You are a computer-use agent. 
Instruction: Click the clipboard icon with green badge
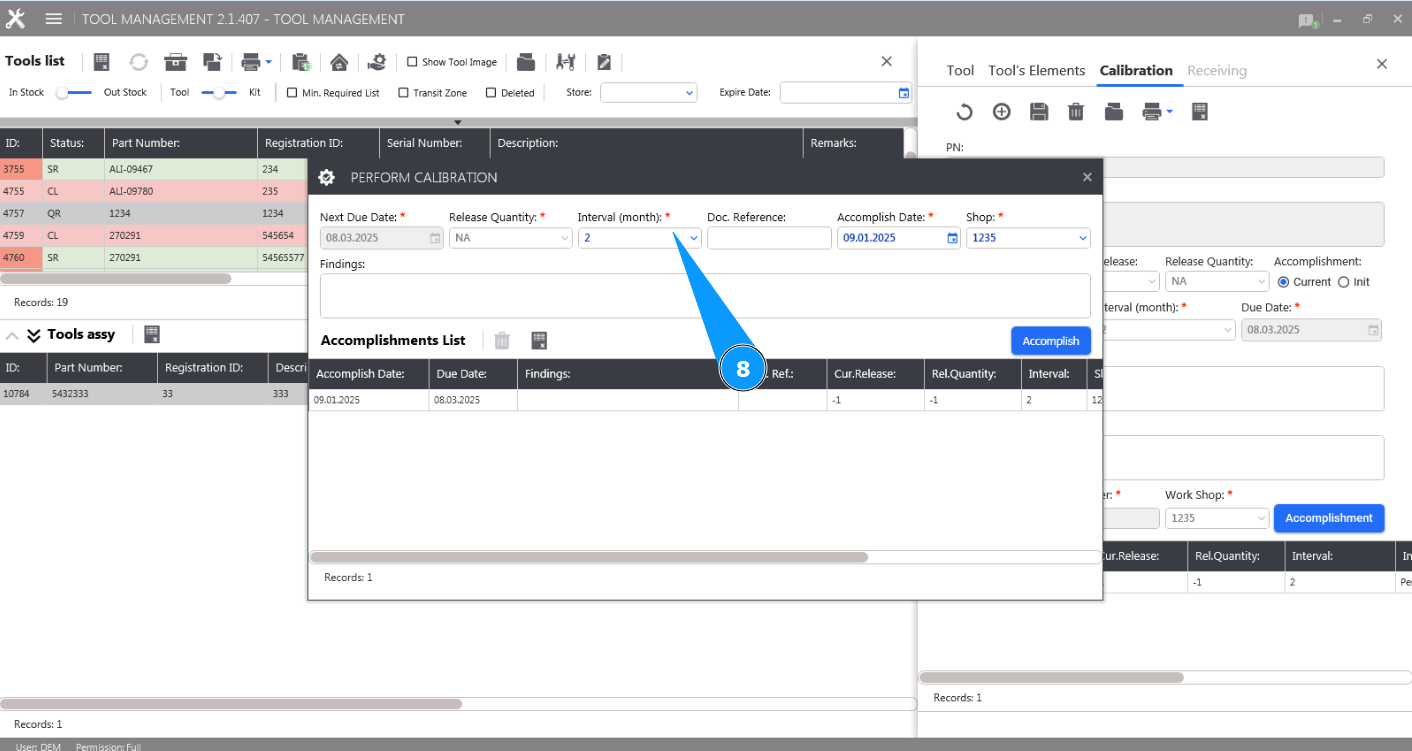pos(301,62)
